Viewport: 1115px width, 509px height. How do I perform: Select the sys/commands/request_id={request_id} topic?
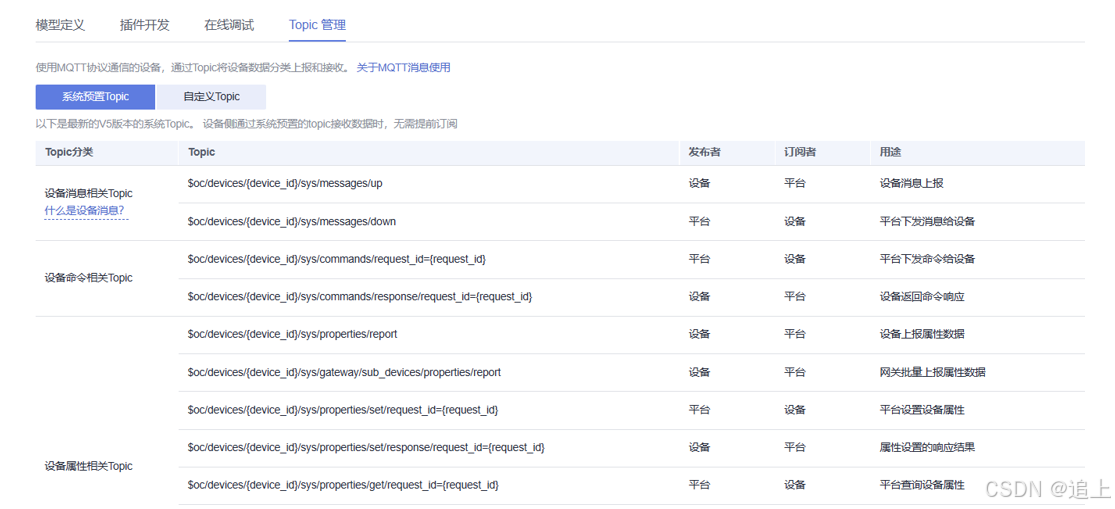click(x=337, y=259)
